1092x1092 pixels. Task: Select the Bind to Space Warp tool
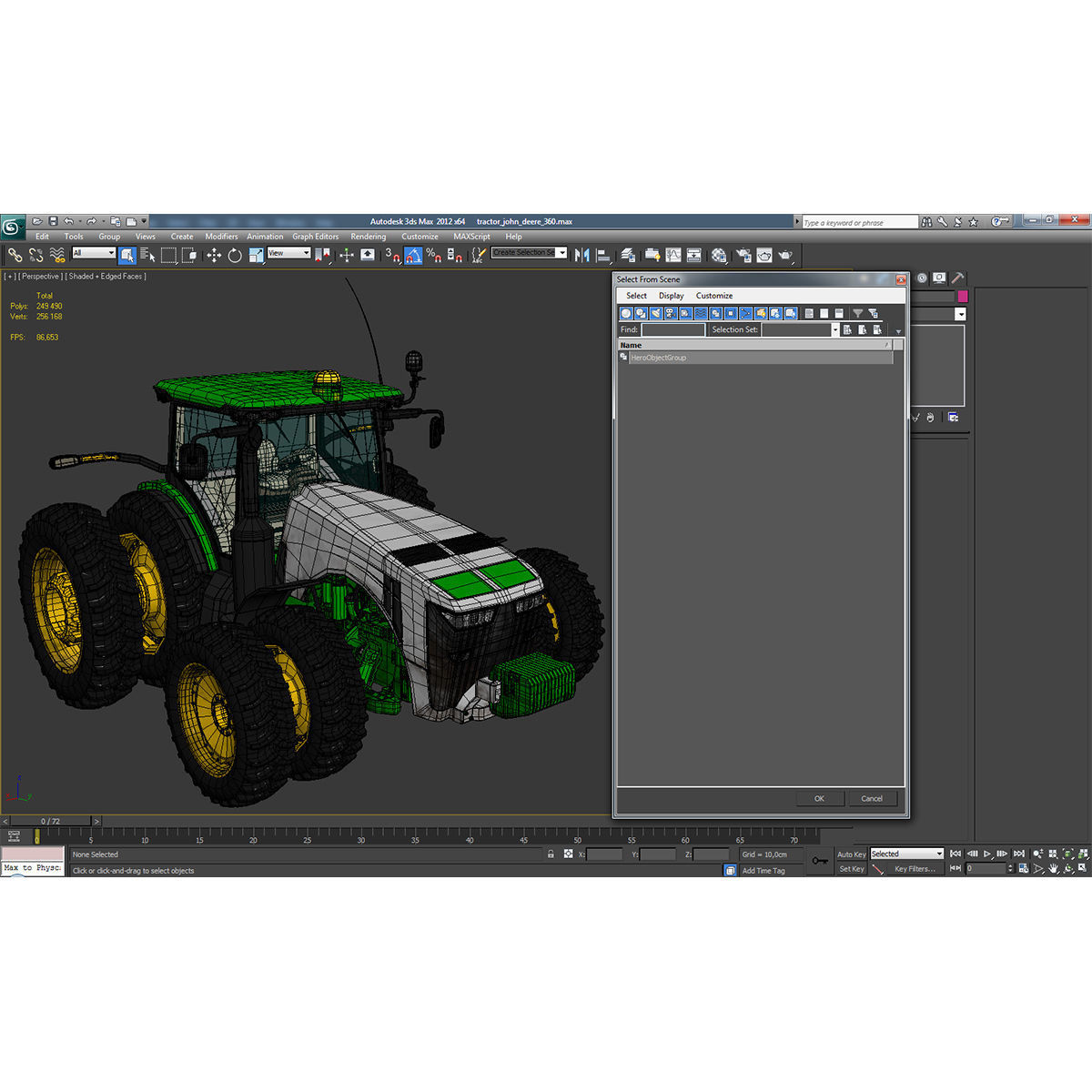pos(57,256)
